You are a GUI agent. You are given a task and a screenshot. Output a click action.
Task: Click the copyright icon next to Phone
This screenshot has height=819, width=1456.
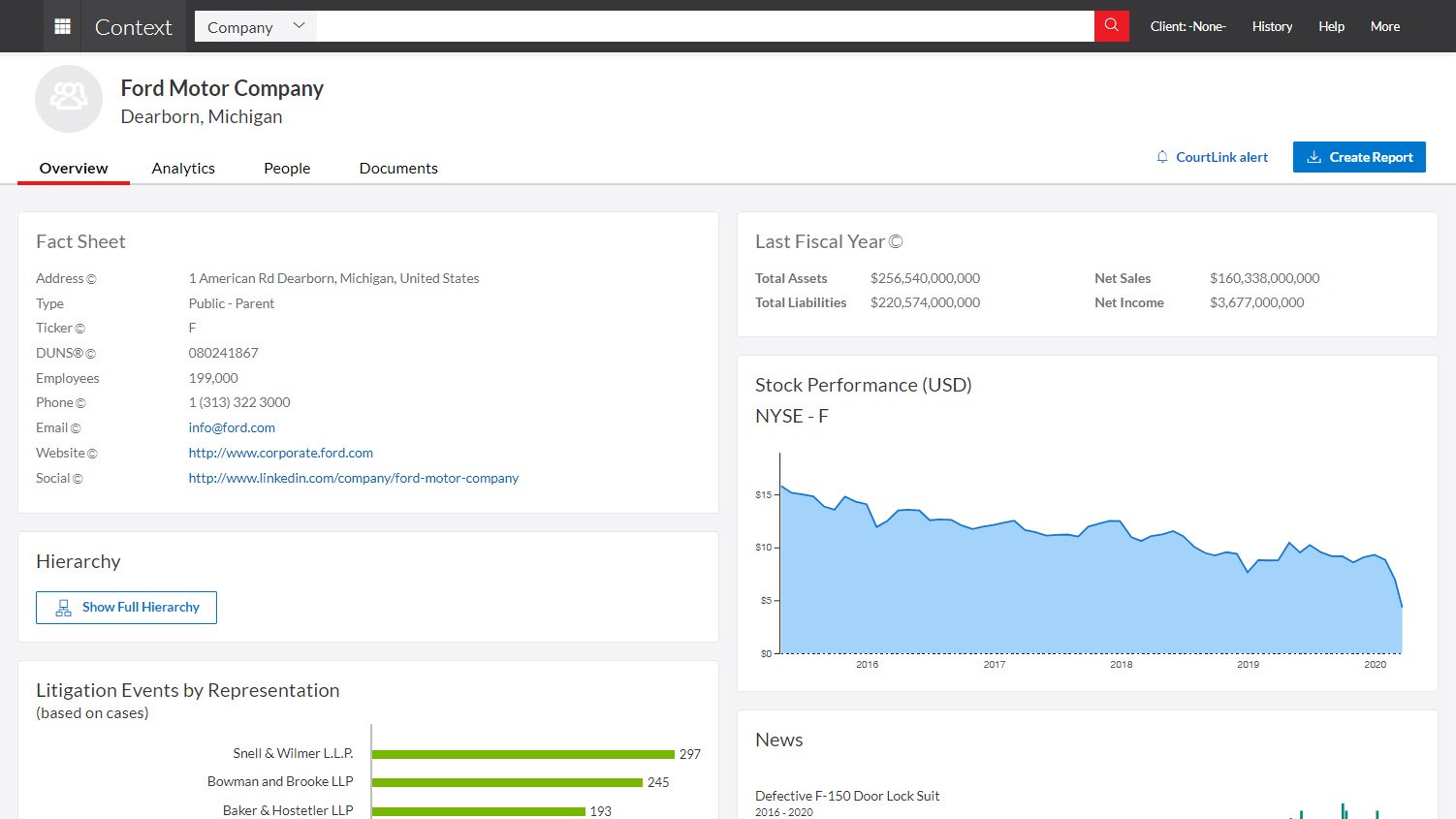click(81, 403)
